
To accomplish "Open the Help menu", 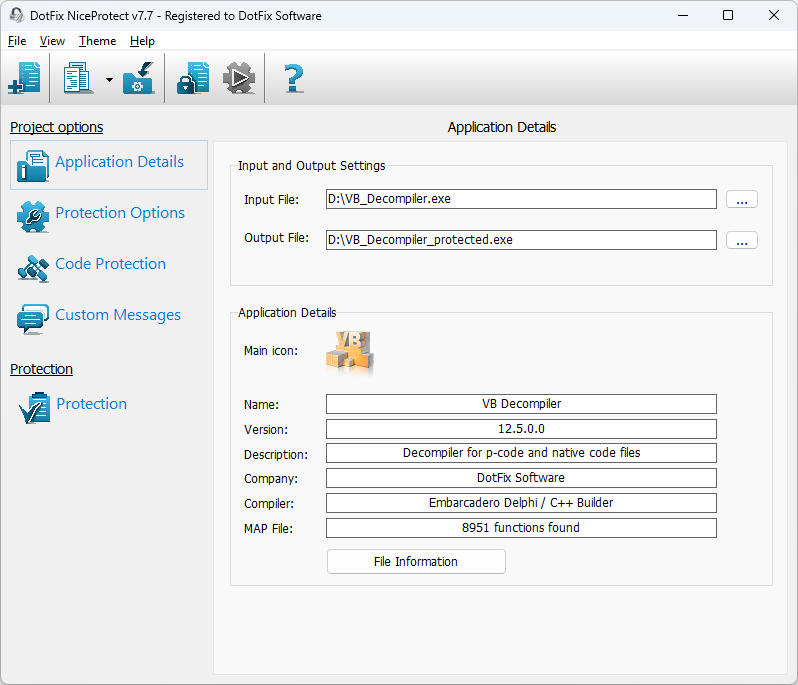I will point(142,41).
